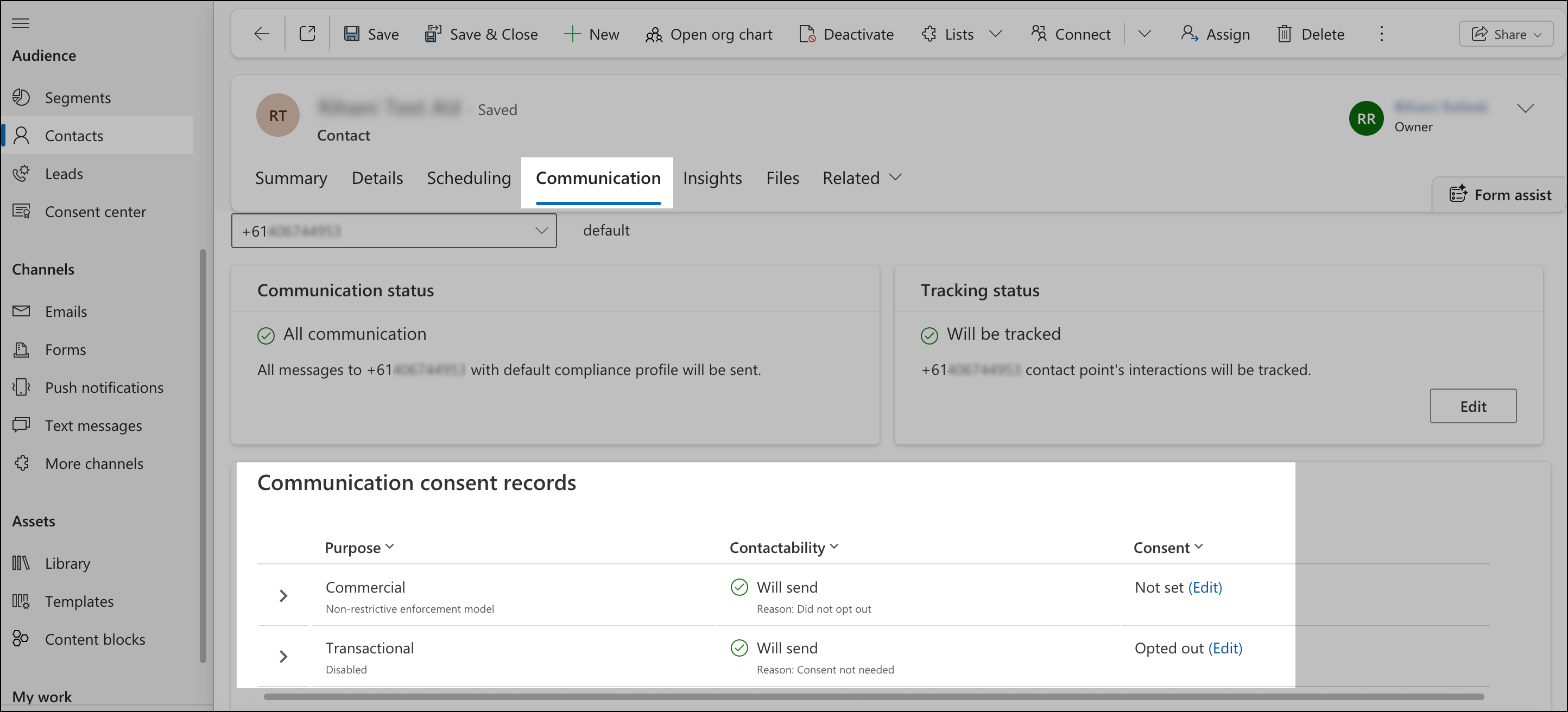Screen dimensions: 1568x712
Task: Open Consent center in sidebar
Action: [95, 212]
